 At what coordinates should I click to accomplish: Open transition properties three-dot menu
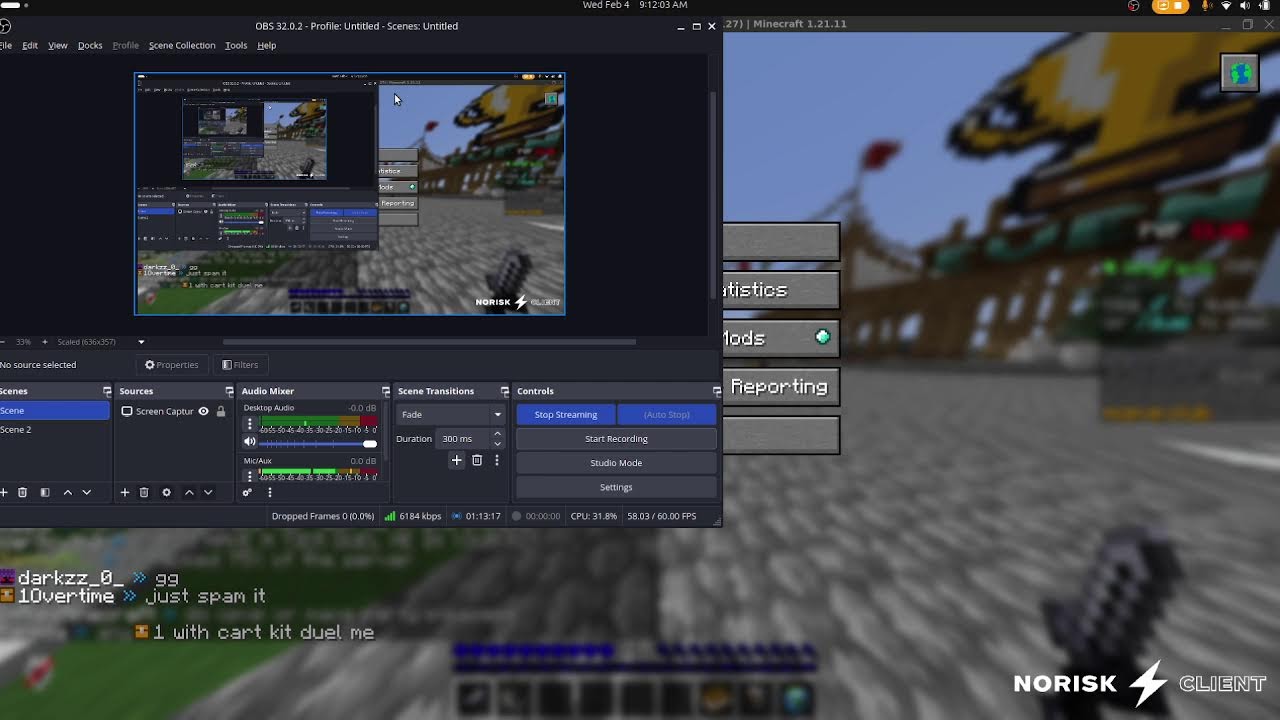pos(497,460)
